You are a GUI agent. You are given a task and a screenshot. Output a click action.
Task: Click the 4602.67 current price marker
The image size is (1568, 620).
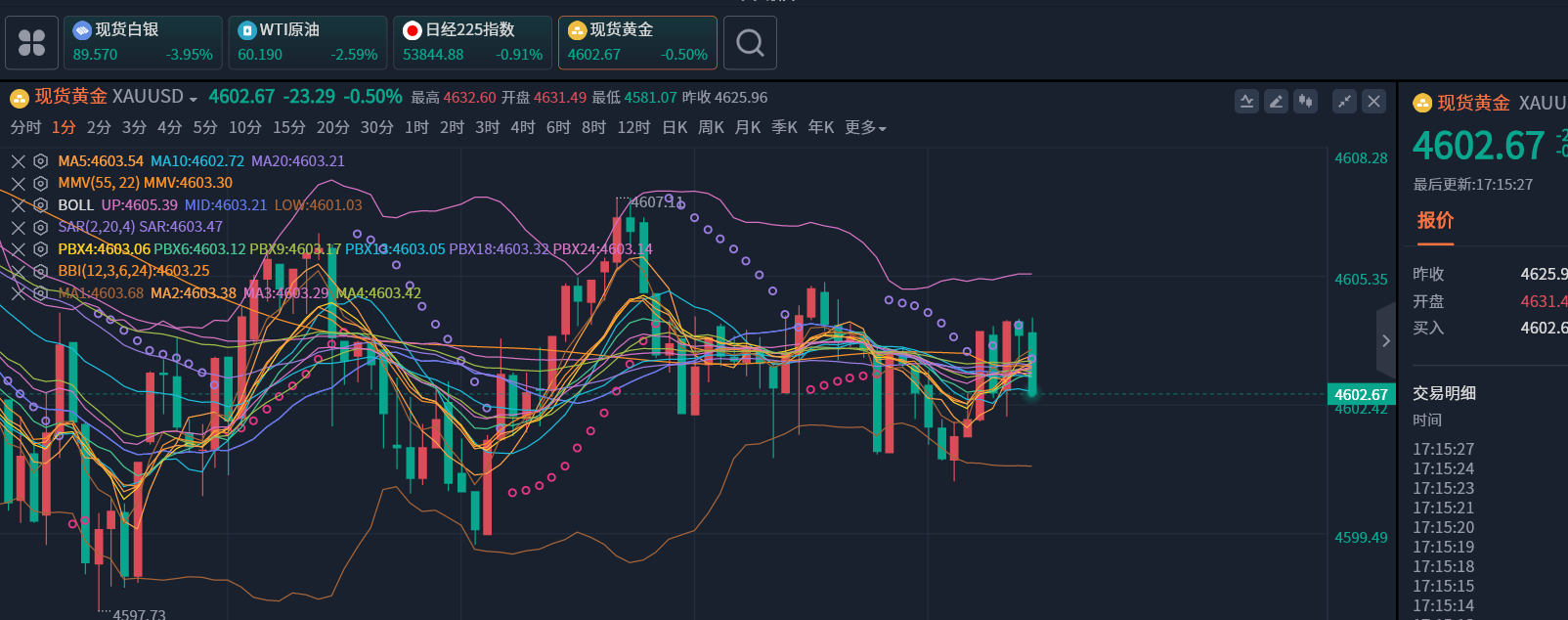click(x=1361, y=395)
